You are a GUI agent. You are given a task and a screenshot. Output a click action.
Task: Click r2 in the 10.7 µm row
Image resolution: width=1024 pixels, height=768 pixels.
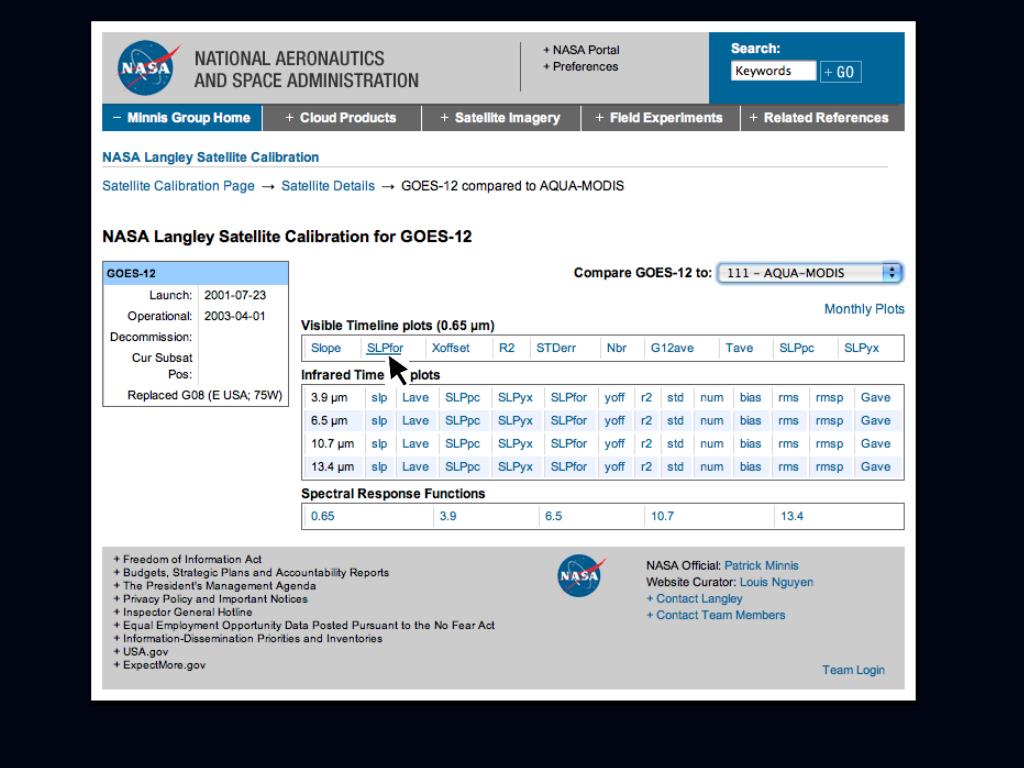[647, 443]
